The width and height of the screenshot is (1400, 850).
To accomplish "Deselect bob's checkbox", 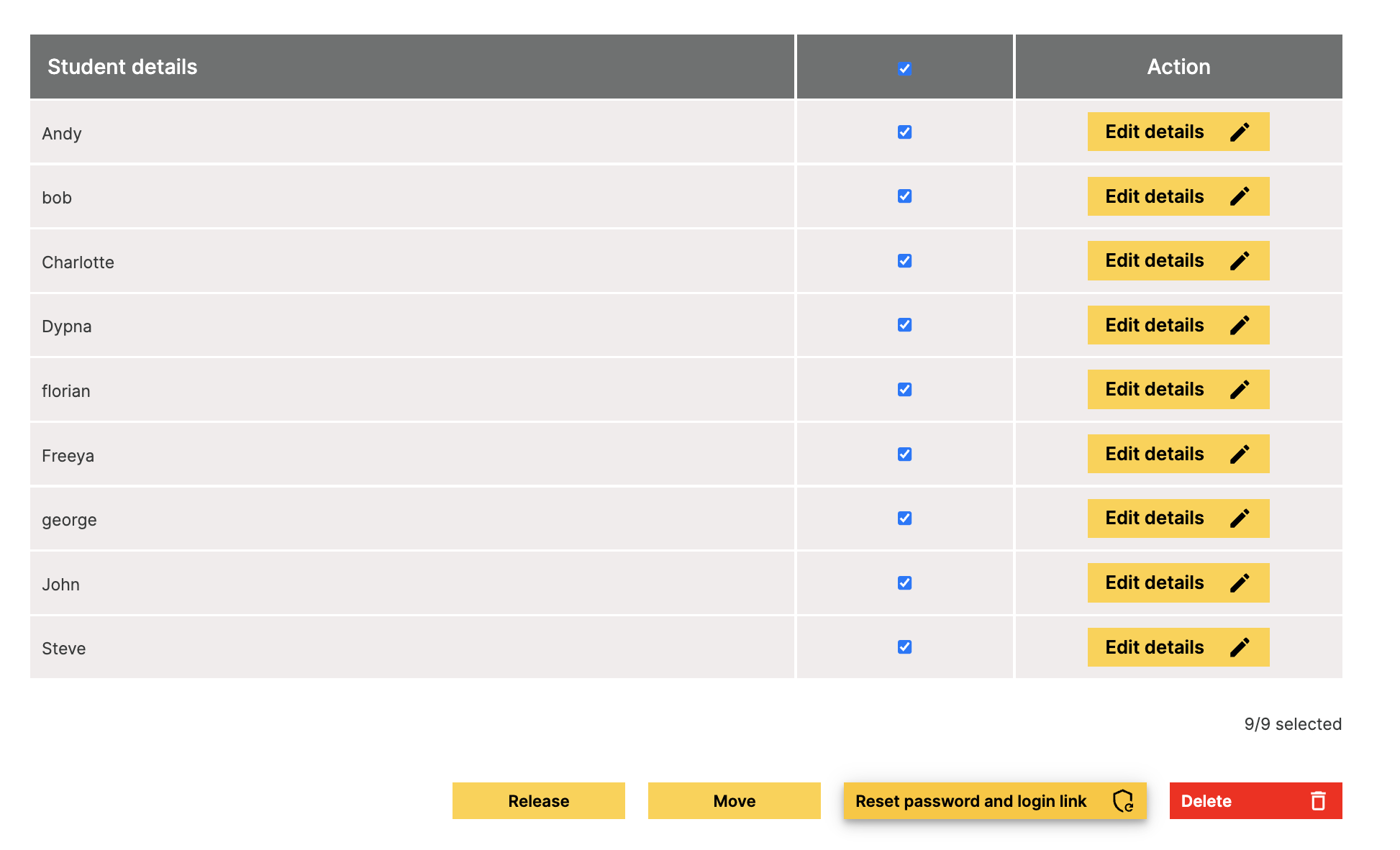I will click(904, 196).
